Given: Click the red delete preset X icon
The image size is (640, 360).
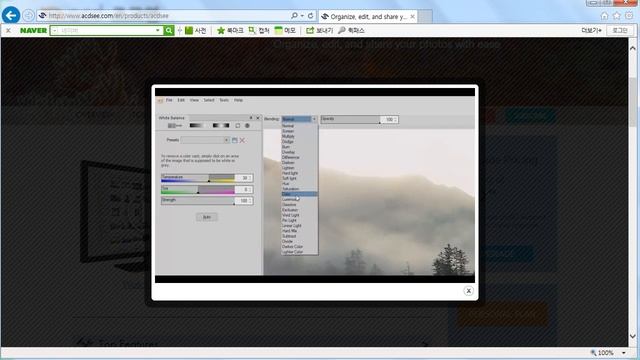Looking at the screenshot, I should (x=242, y=140).
